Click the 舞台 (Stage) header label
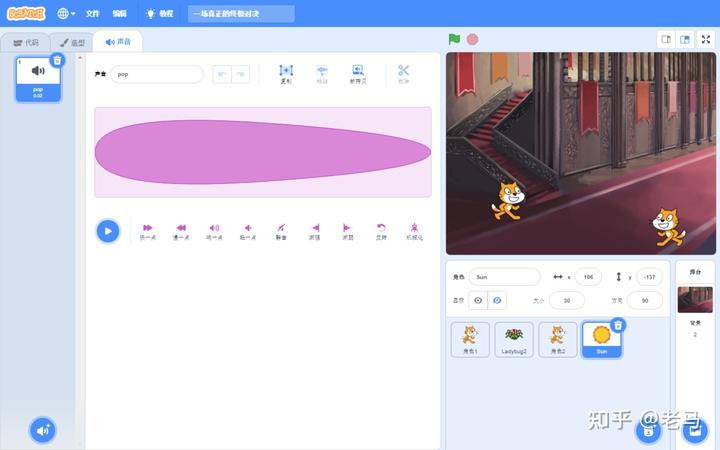This screenshot has height=450, width=720. (x=695, y=272)
